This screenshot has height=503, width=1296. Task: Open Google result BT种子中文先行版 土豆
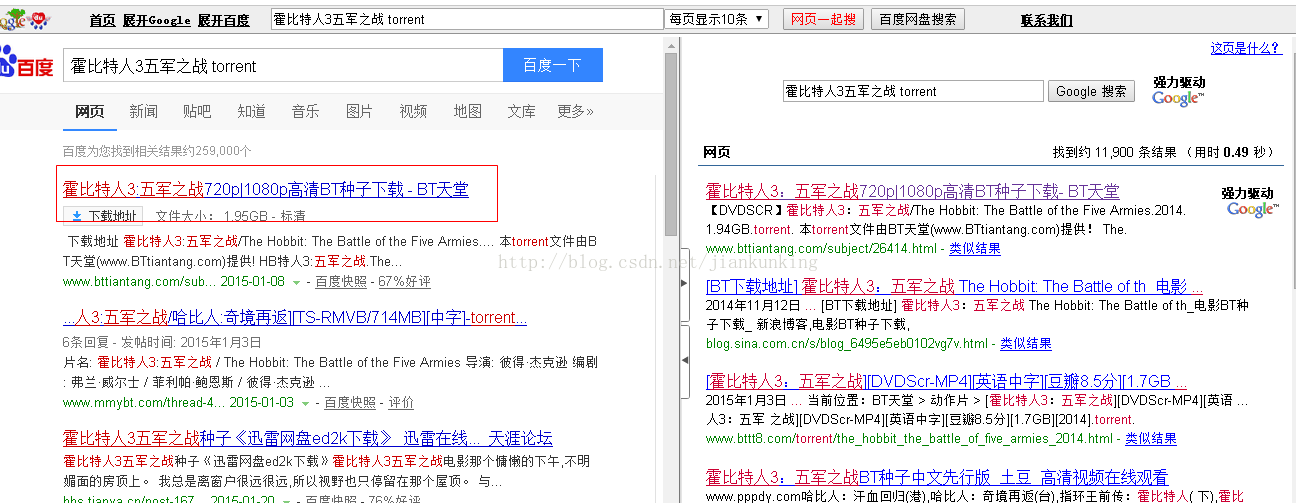point(937,478)
